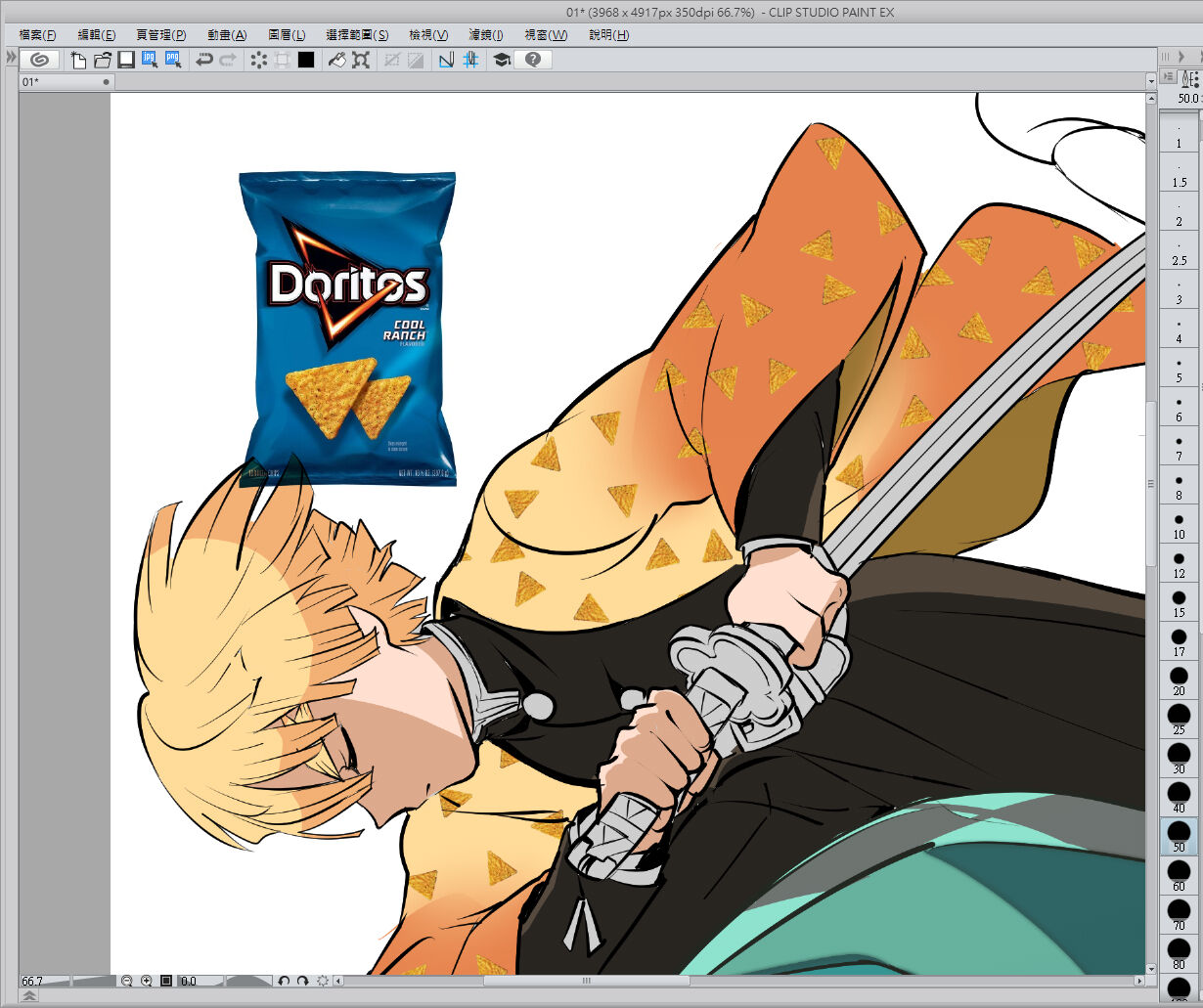Select brush size 30
The height and width of the screenshot is (1008, 1203).
(1180, 759)
